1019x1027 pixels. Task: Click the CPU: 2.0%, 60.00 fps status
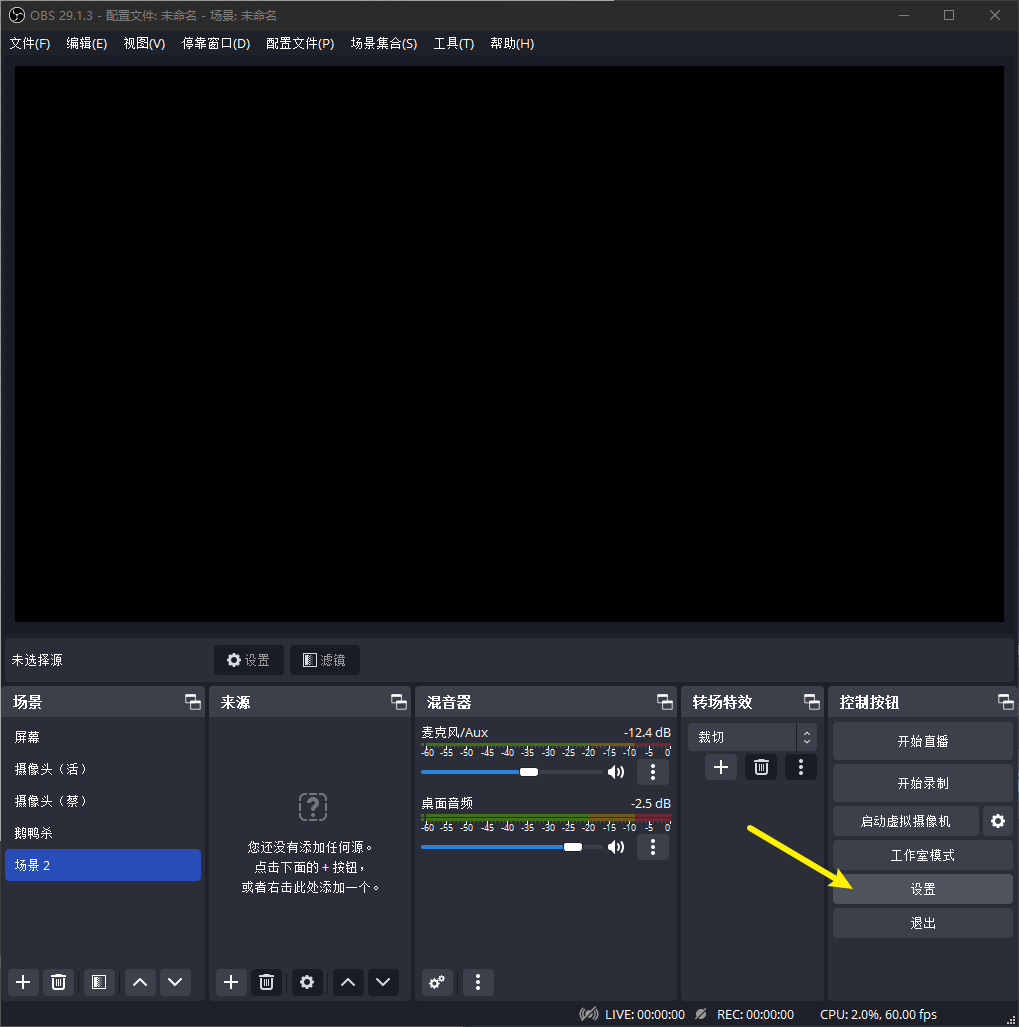pos(878,1015)
